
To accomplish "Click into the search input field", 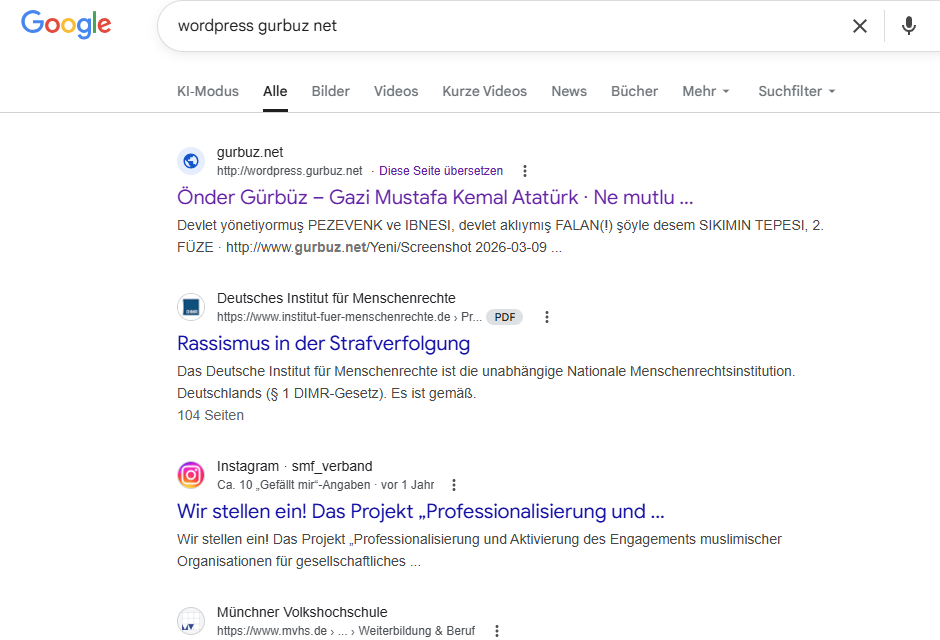I will tap(500, 26).
